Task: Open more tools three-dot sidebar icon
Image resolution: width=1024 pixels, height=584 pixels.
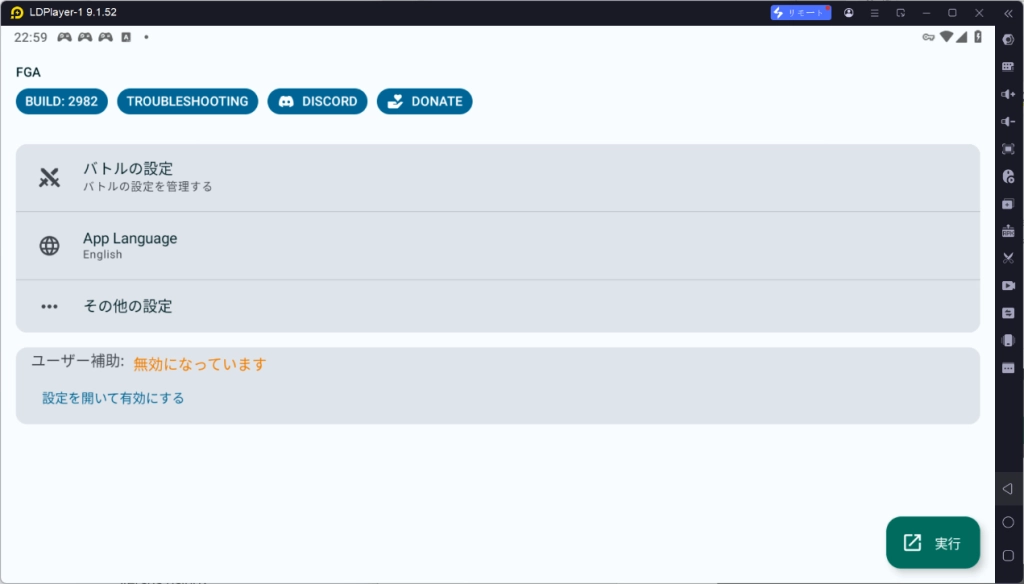Action: pyautogui.click(x=1008, y=368)
